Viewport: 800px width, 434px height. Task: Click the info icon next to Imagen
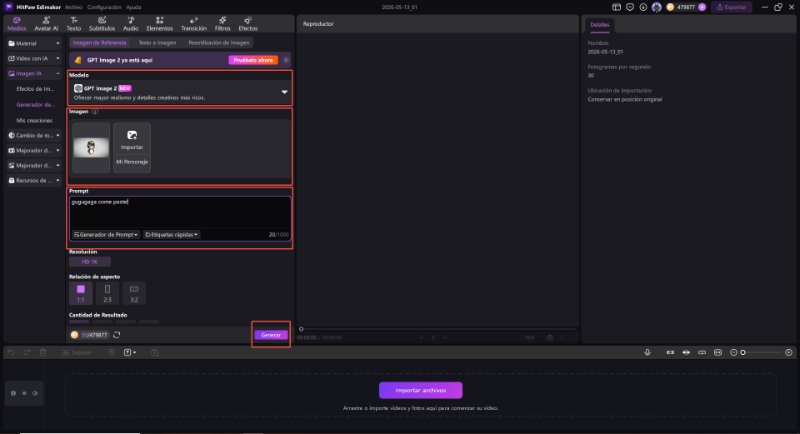(95, 111)
